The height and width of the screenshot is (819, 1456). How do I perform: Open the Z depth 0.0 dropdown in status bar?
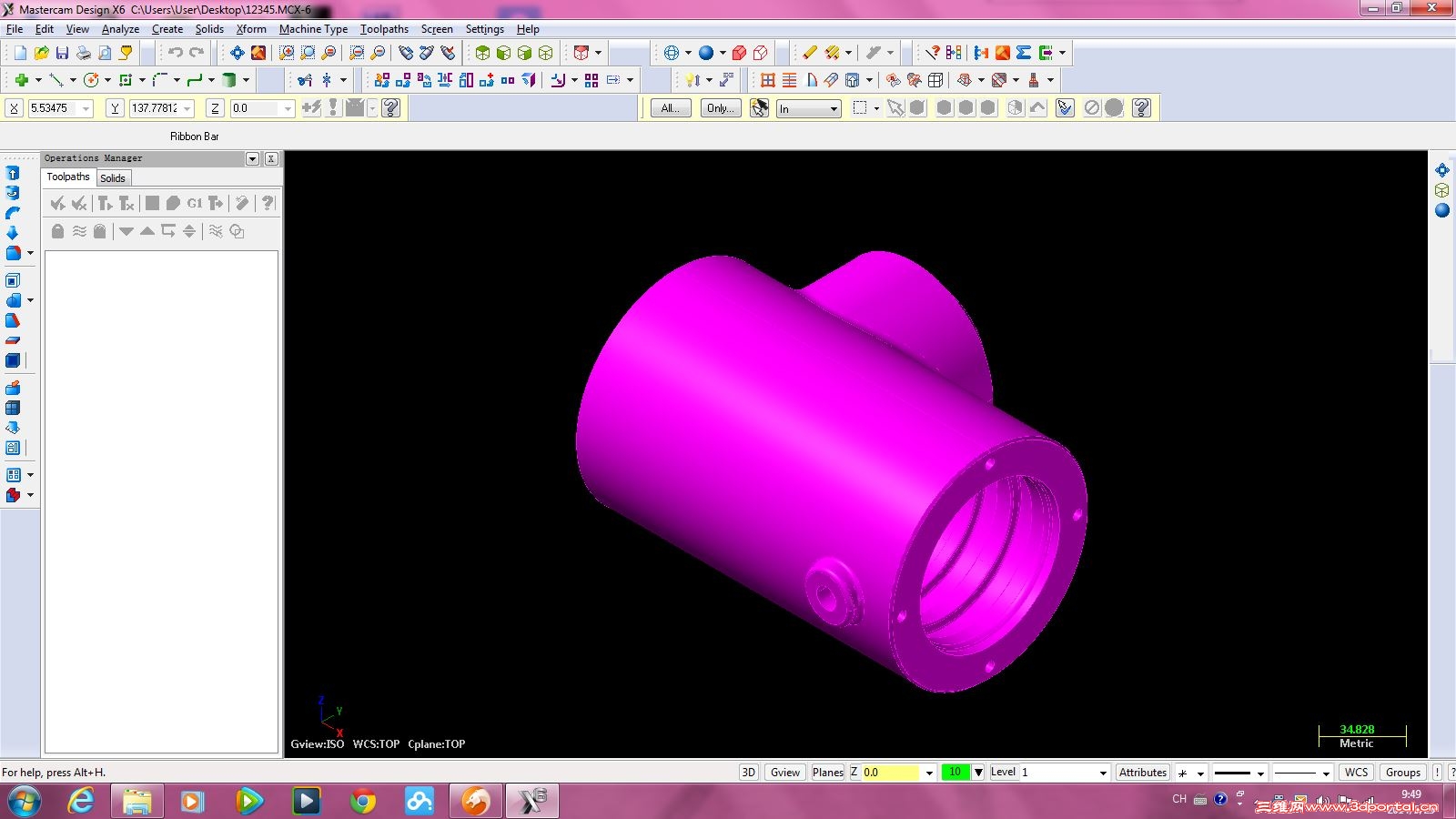[x=929, y=773]
